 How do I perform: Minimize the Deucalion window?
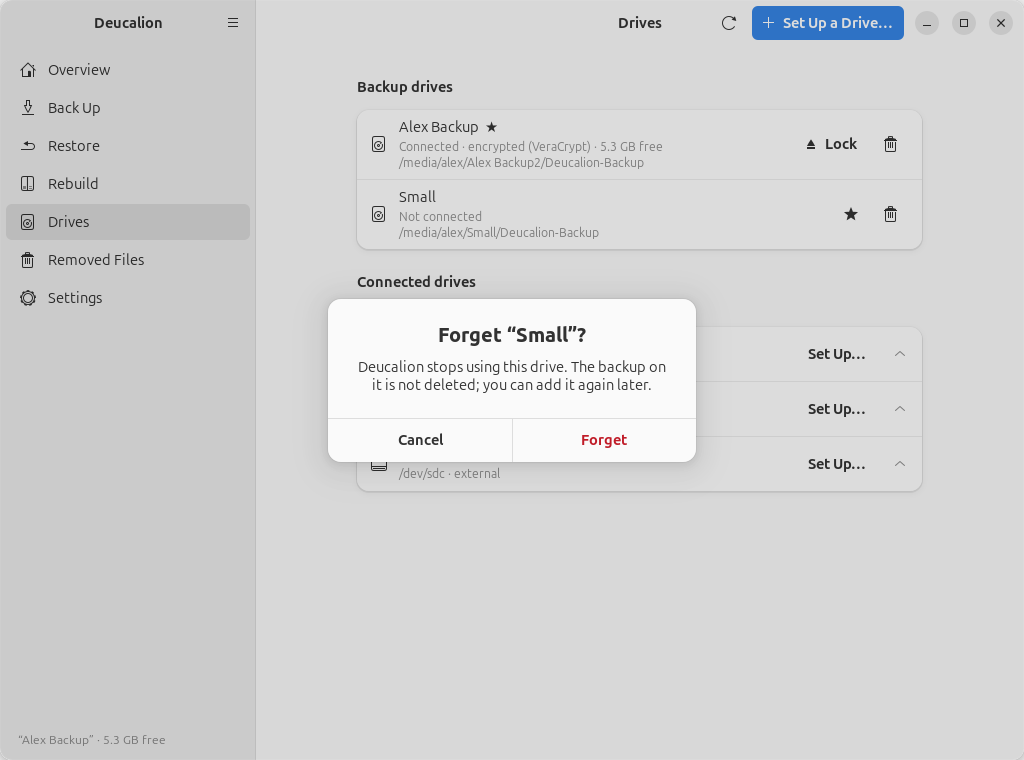(927, 23)
